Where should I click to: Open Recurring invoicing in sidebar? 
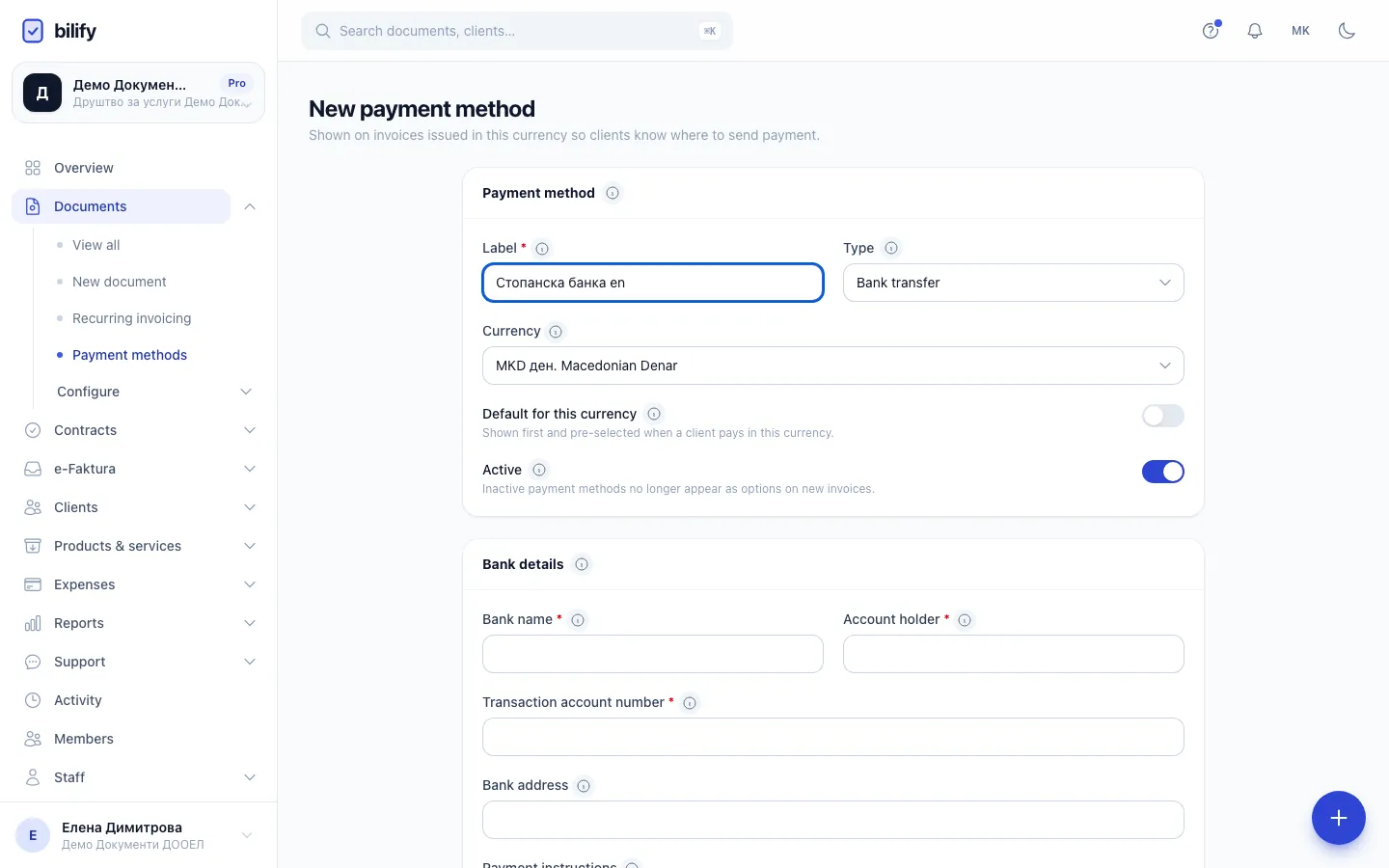pyautogui.click(x=131, y=318)
